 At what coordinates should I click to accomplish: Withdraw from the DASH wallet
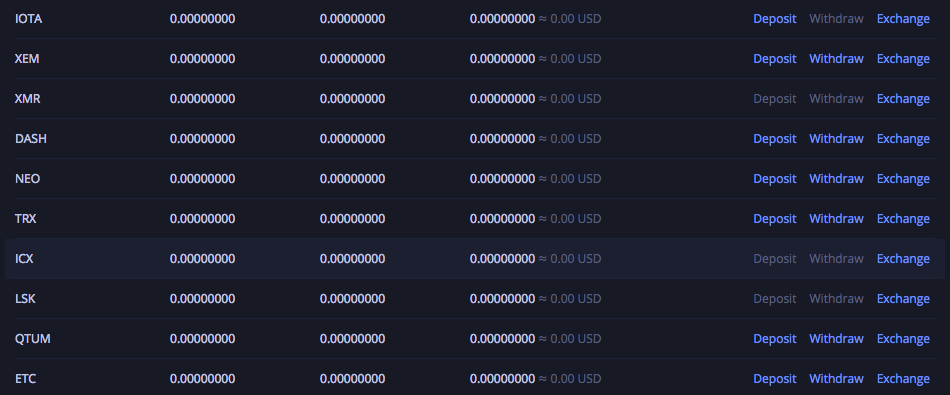pos(836,139)
